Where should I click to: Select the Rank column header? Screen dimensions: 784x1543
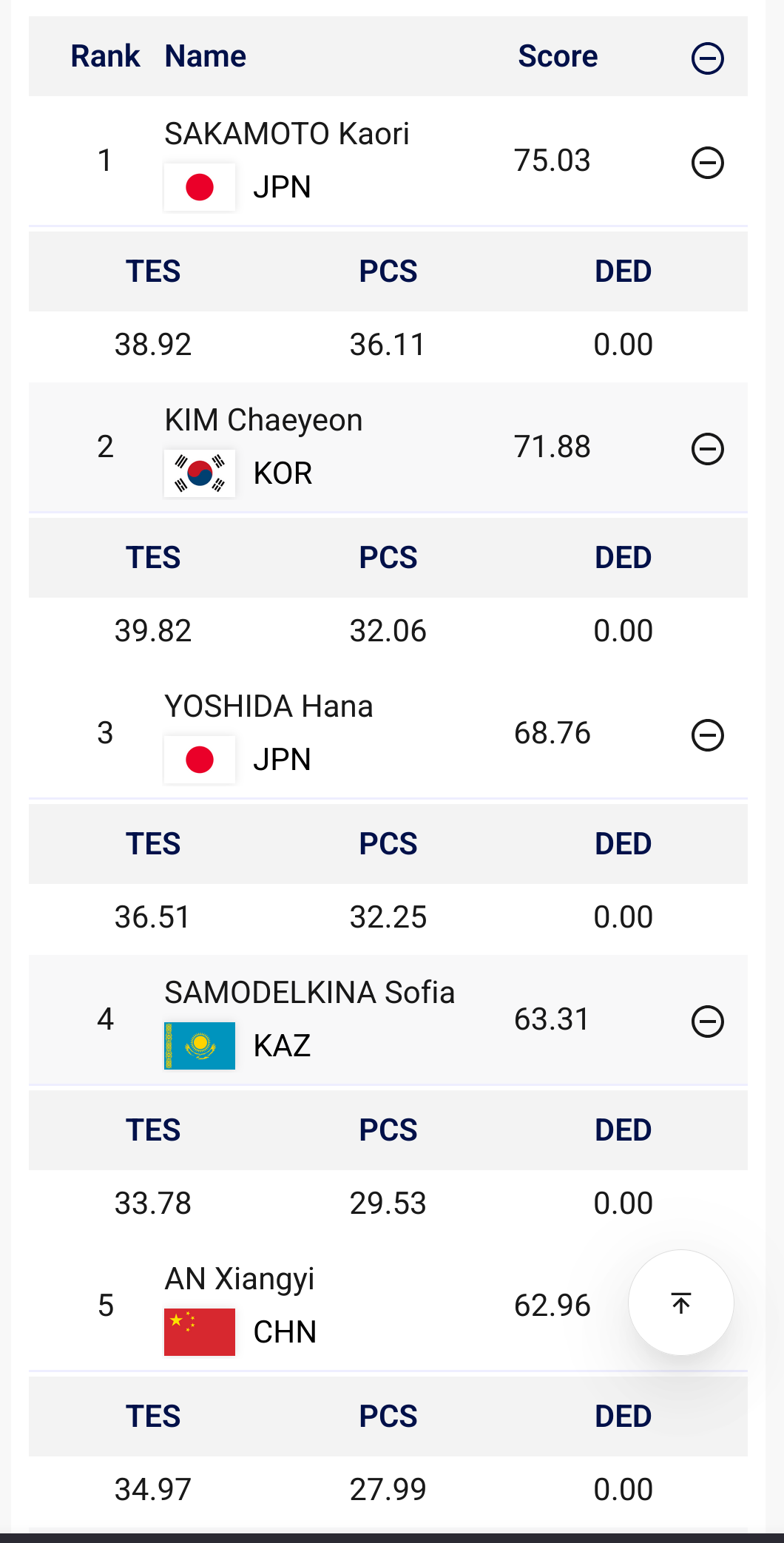(105, 56)
